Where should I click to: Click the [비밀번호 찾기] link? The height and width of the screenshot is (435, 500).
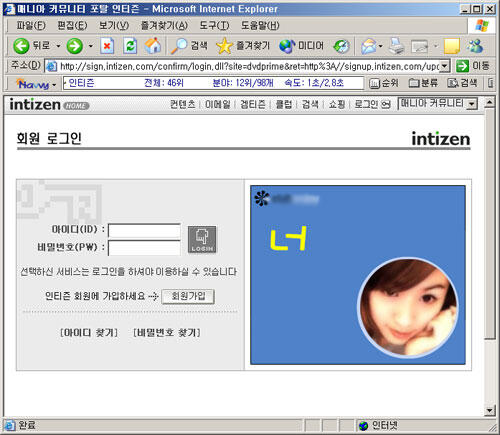point(167,333)
